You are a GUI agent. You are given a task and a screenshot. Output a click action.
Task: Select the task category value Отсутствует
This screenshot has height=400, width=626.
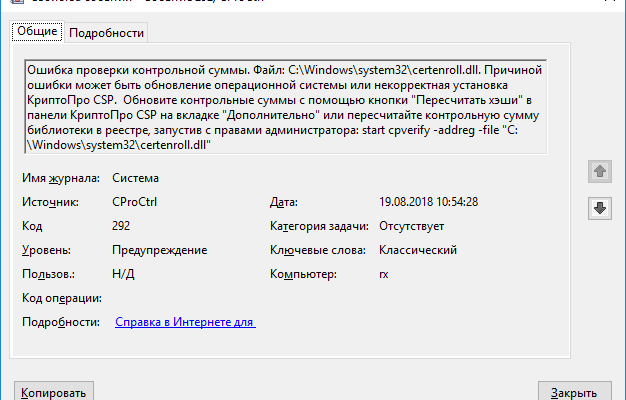coord(412,226)
